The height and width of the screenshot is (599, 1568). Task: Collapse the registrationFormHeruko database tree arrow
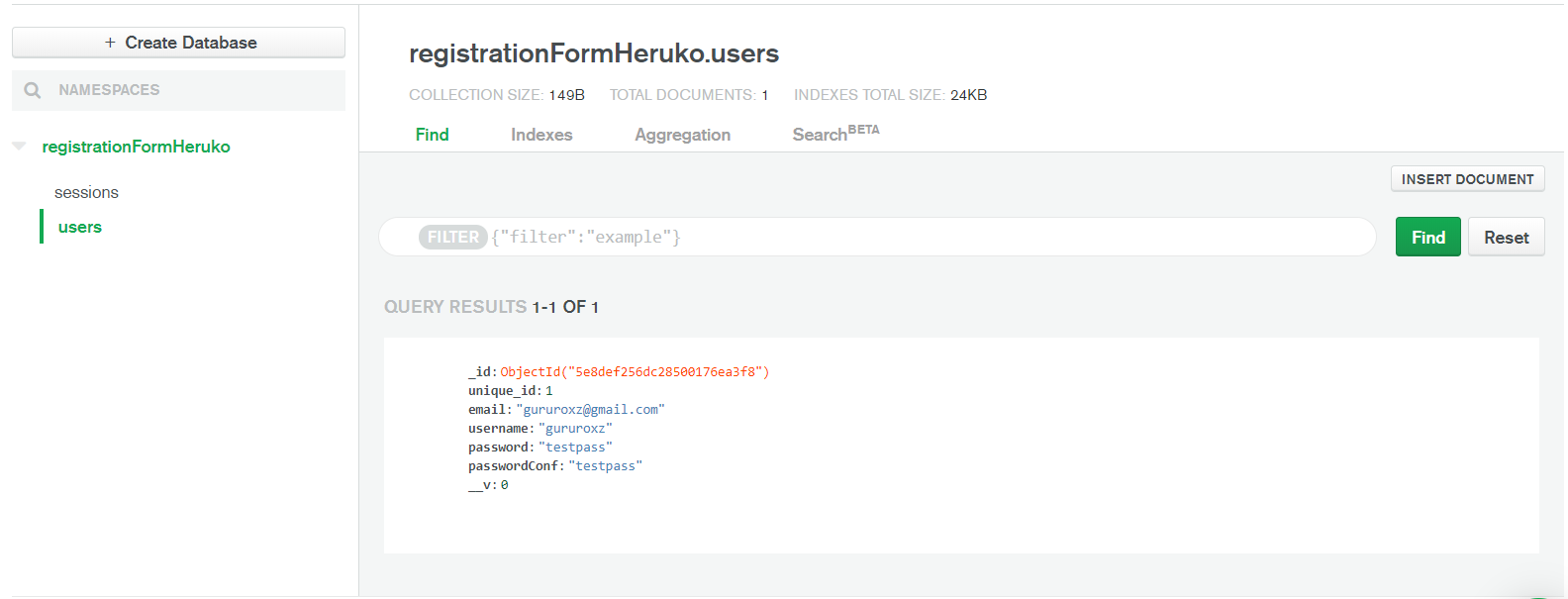tap(19, 147)
